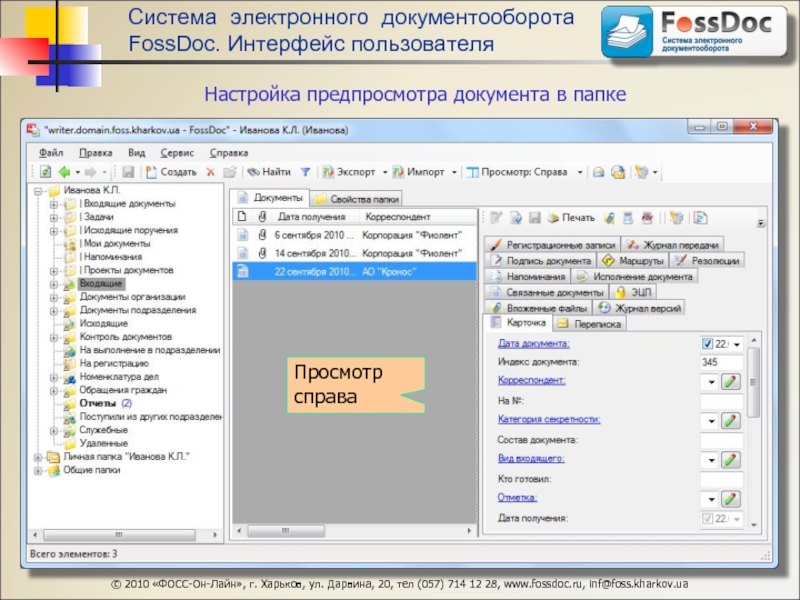
Task: Open the Вид menu
Action: [x=136, y=153]
